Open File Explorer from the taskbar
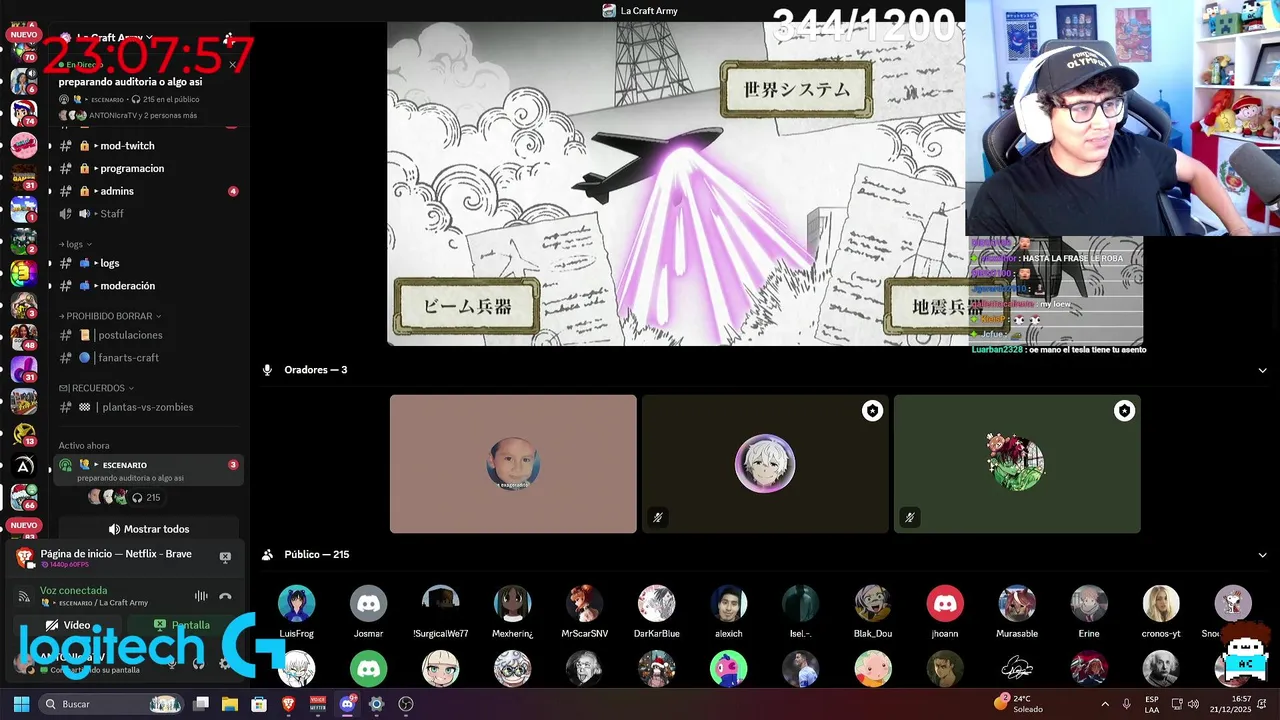Screen dimensions: 1280x720 230,704
